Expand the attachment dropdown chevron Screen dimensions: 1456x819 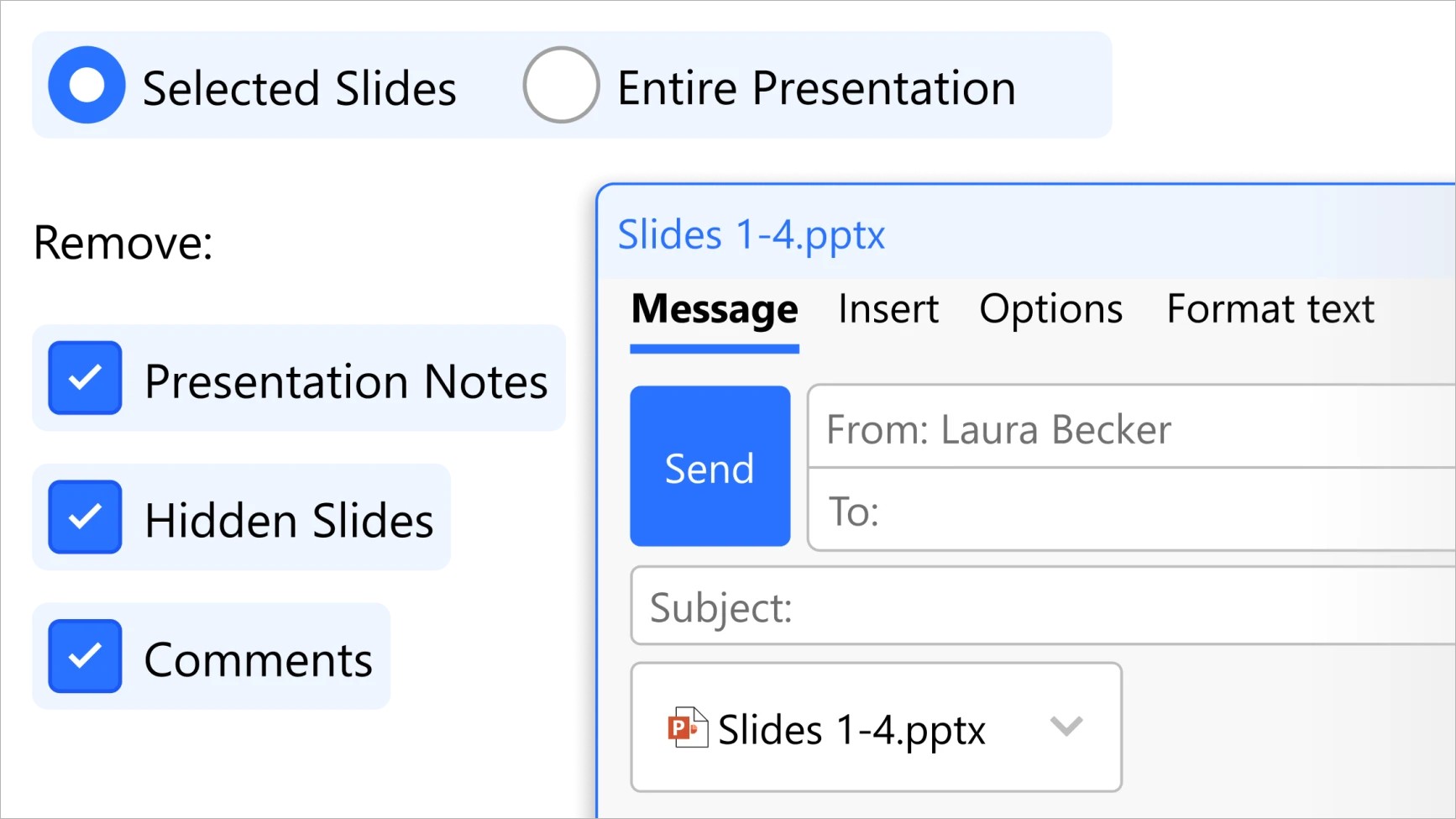point(1066,726)
